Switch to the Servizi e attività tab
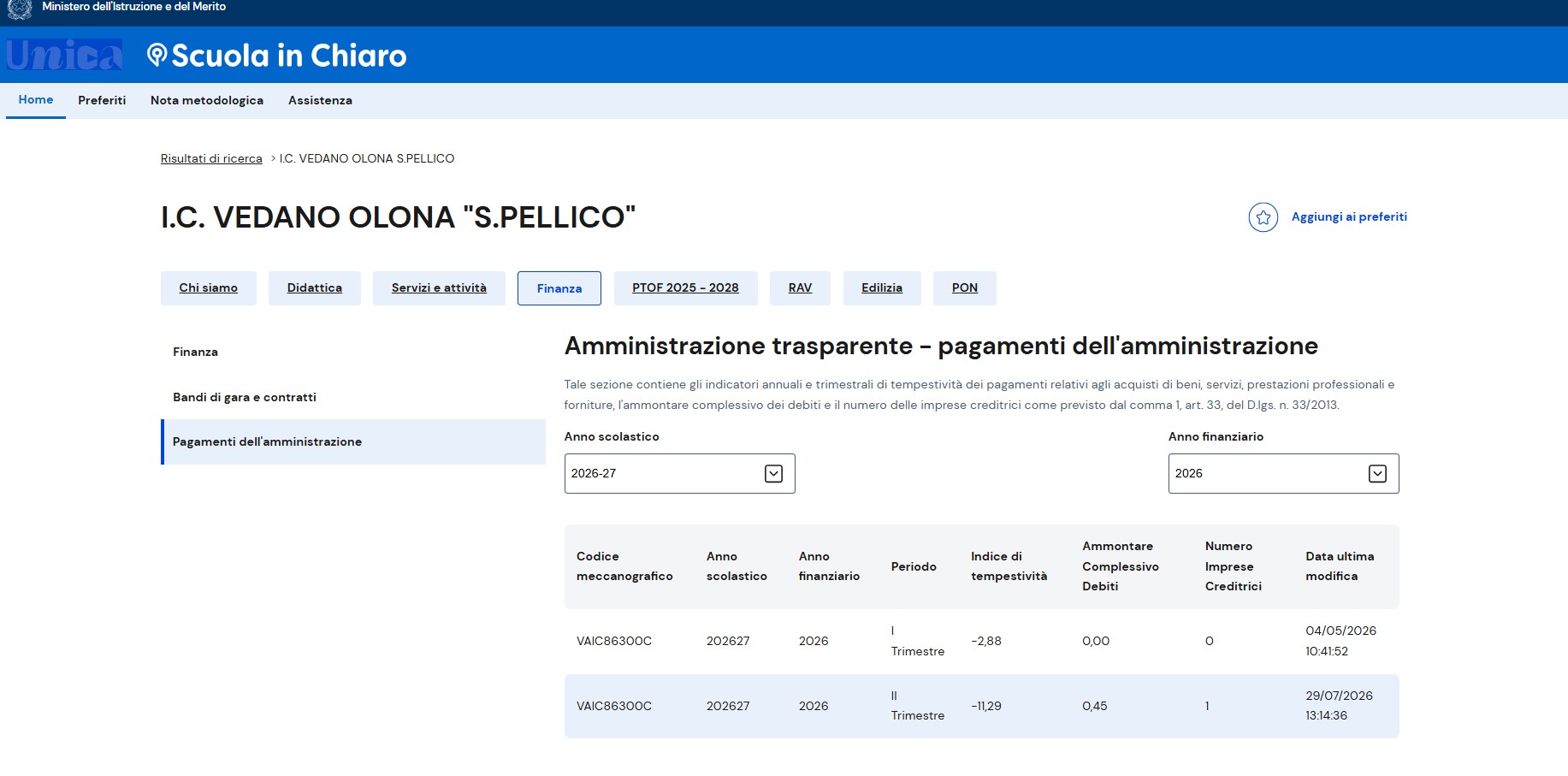 439,288
